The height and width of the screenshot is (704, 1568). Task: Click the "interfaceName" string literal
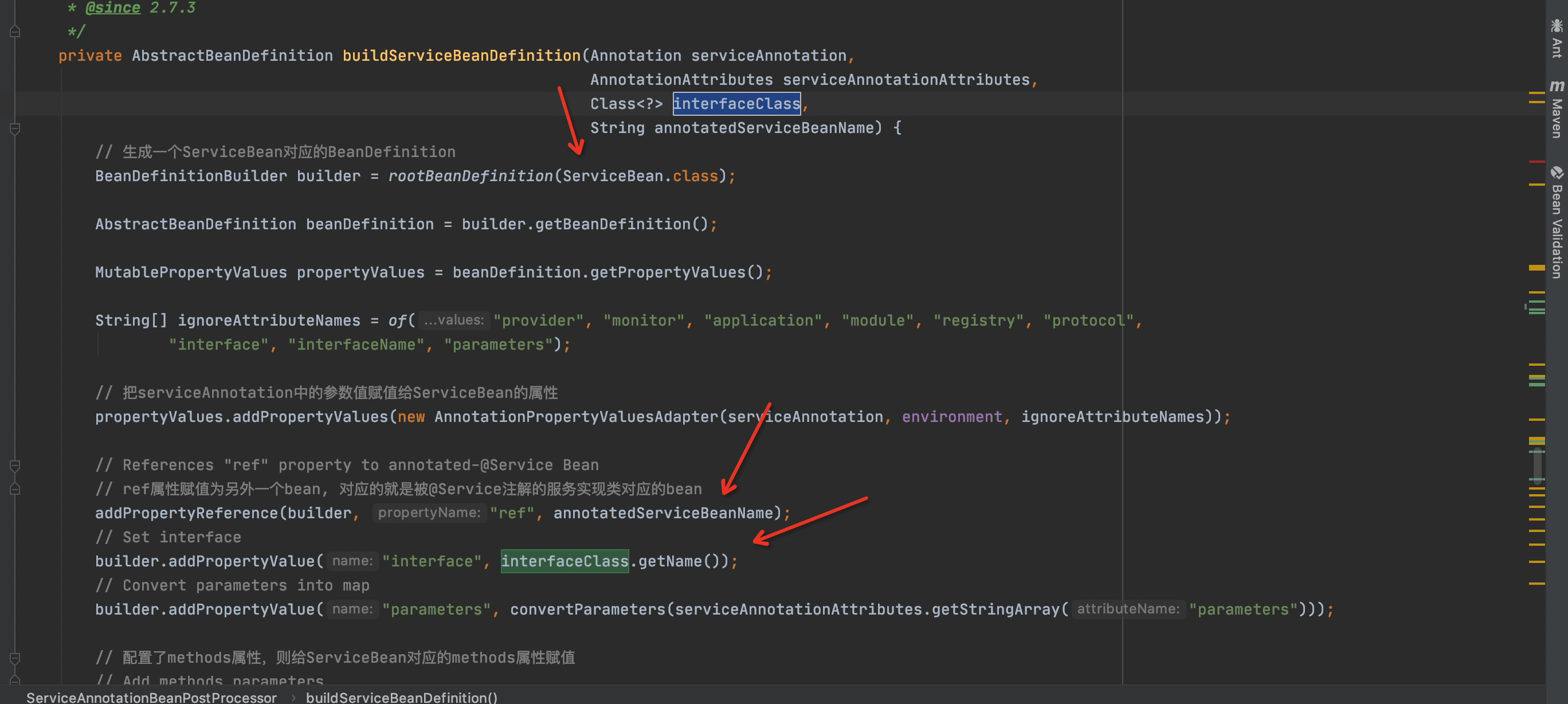coord(355,345)
